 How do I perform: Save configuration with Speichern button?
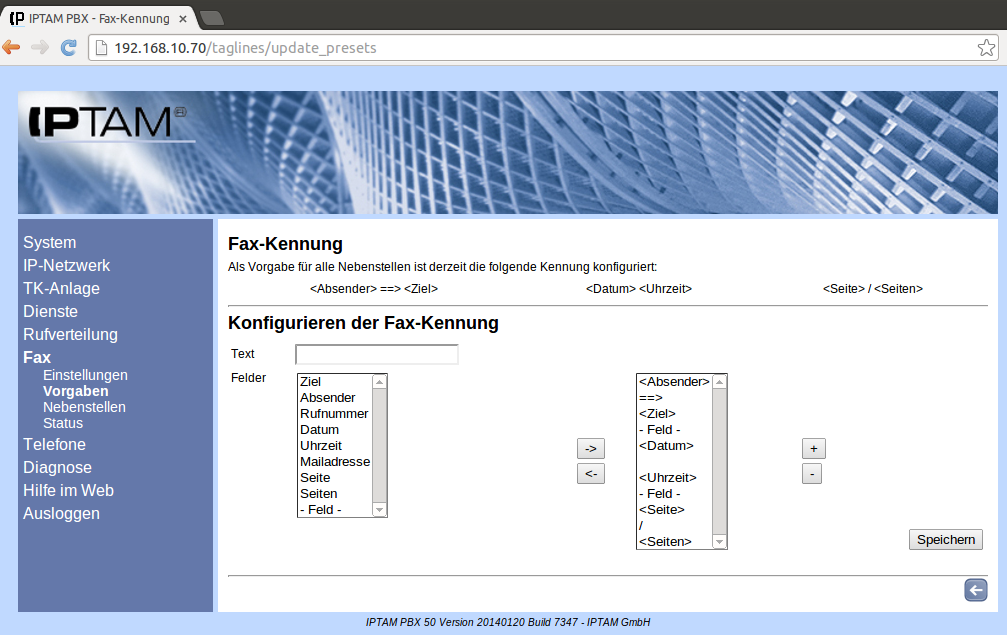coord(945,540)
